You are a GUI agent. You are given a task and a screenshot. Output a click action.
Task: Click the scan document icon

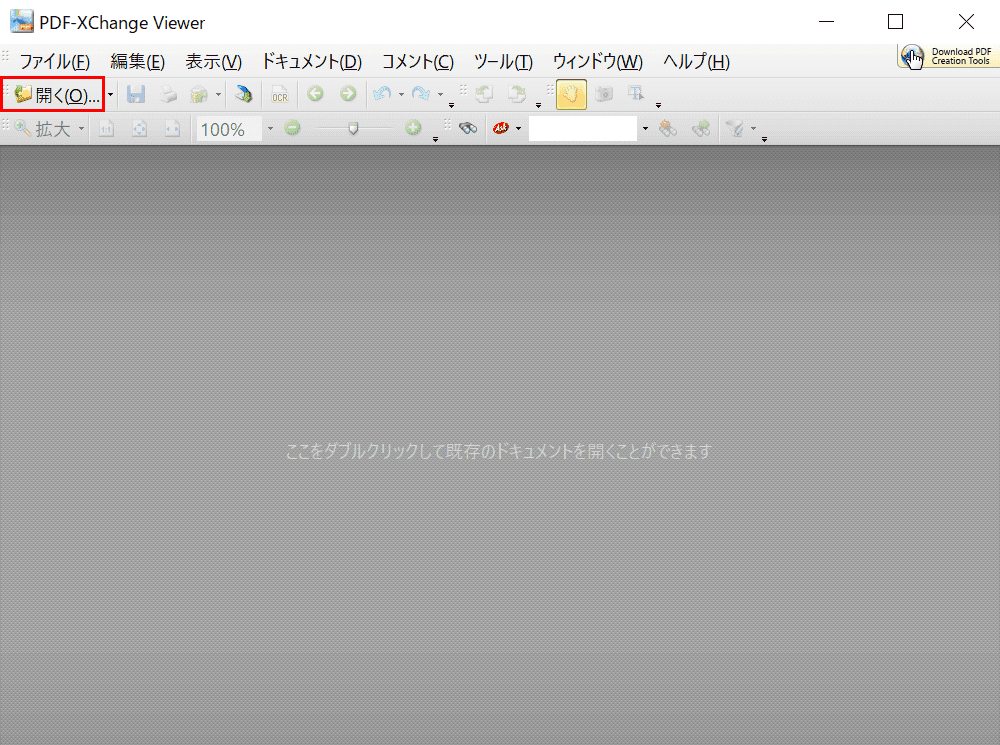(x=243, y=94)
